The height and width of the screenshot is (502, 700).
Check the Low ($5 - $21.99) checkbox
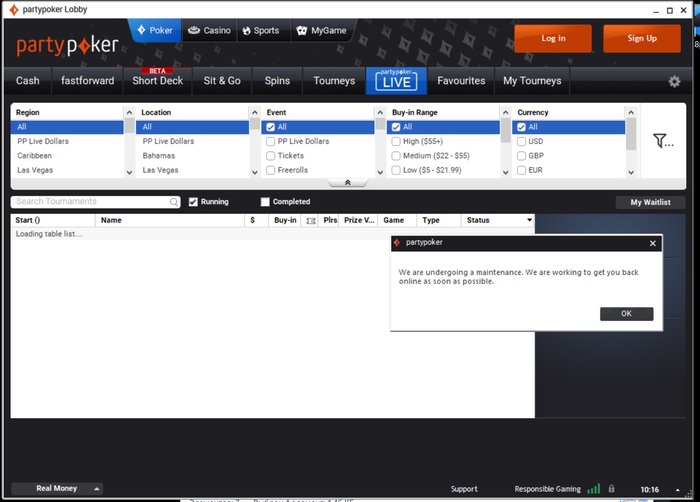coord(396,170)
